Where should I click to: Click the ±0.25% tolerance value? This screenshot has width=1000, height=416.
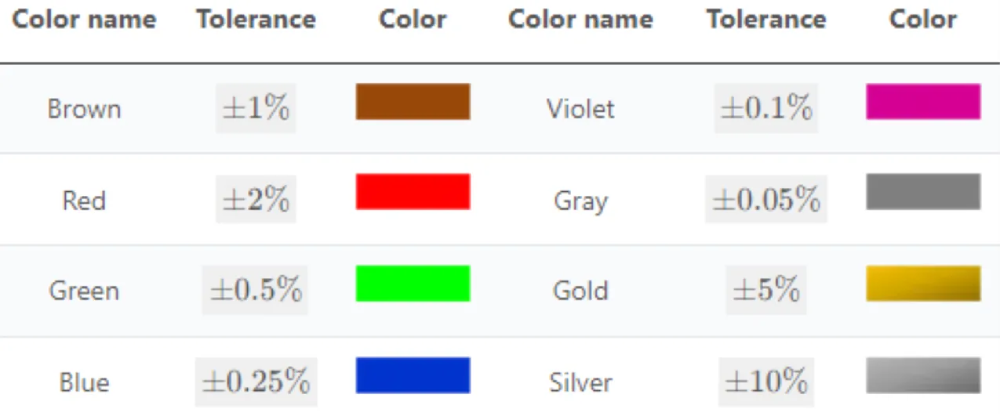point(256,382)
